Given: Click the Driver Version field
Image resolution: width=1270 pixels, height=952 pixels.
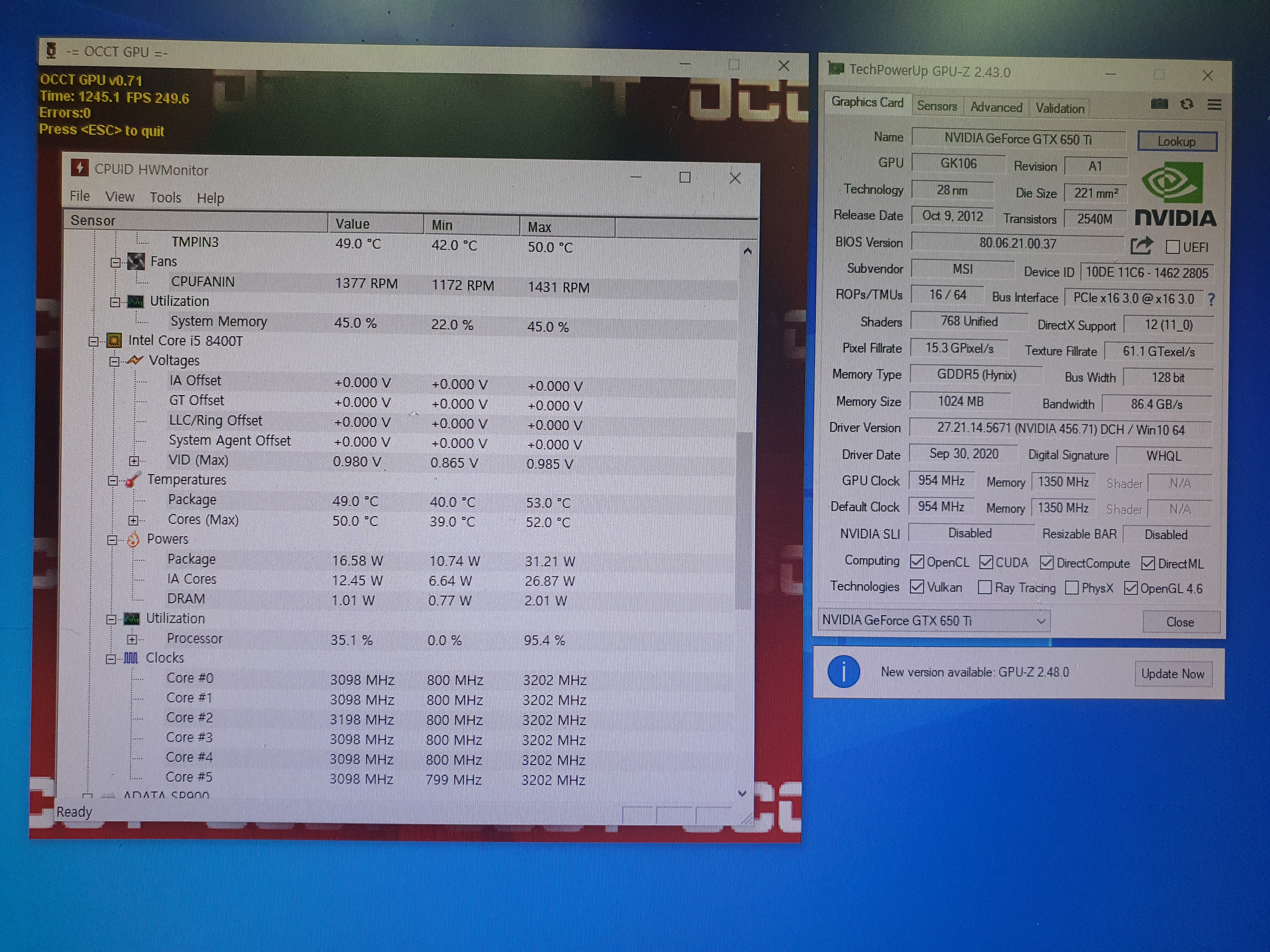Looking at the screenshot, I should pos(1061,429).
